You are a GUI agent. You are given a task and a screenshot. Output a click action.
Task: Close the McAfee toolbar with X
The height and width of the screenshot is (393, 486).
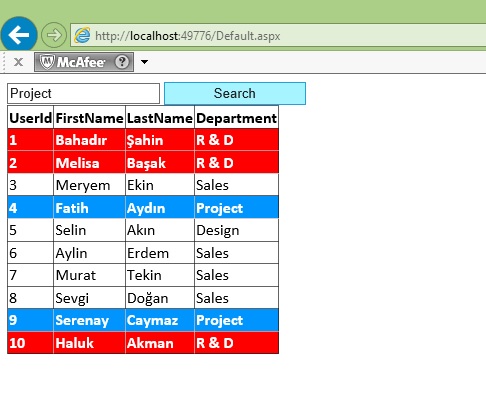19,62
